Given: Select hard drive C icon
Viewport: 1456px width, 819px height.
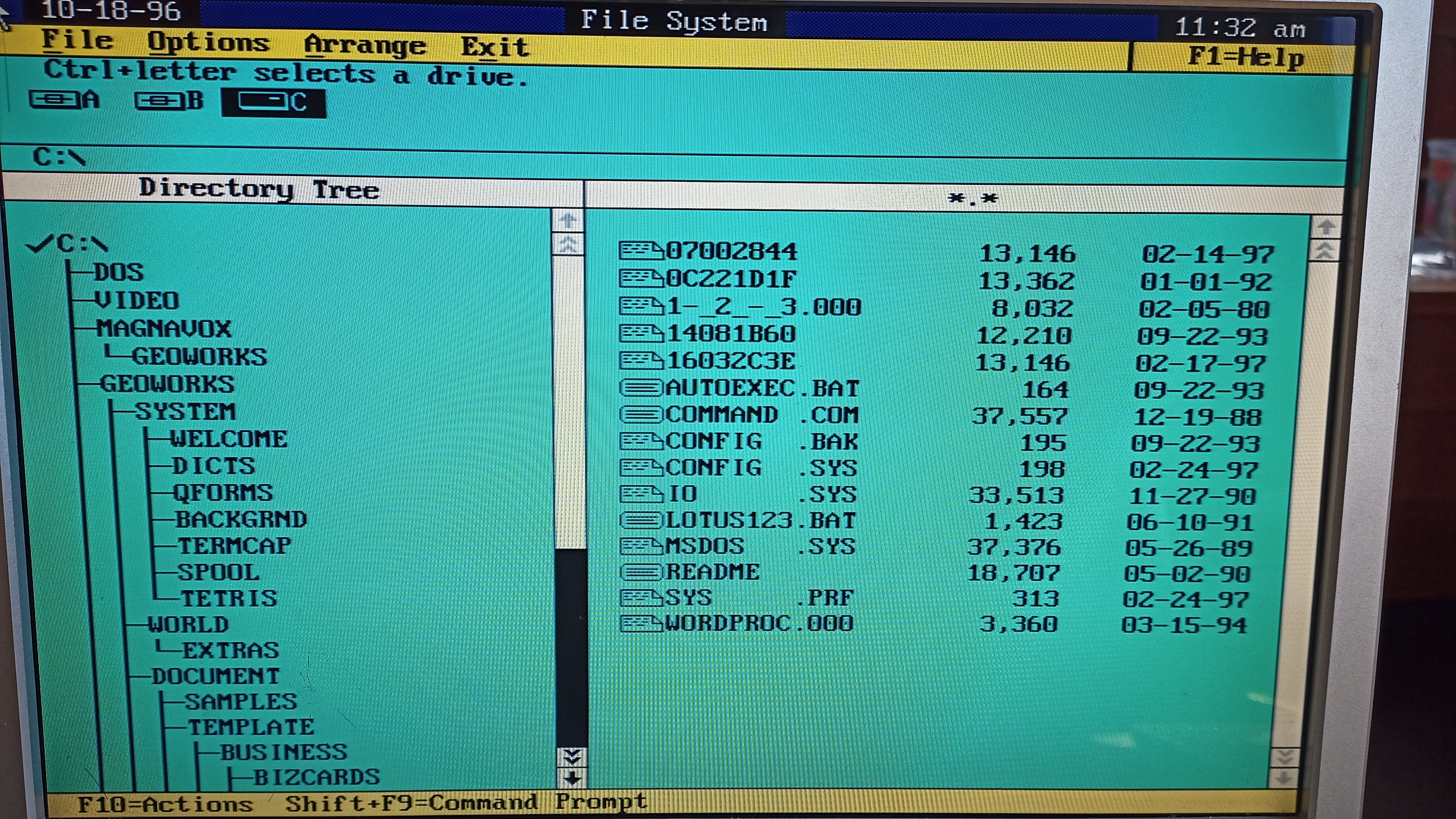Looking at the screenshot, I should click(x=274, y=102).
